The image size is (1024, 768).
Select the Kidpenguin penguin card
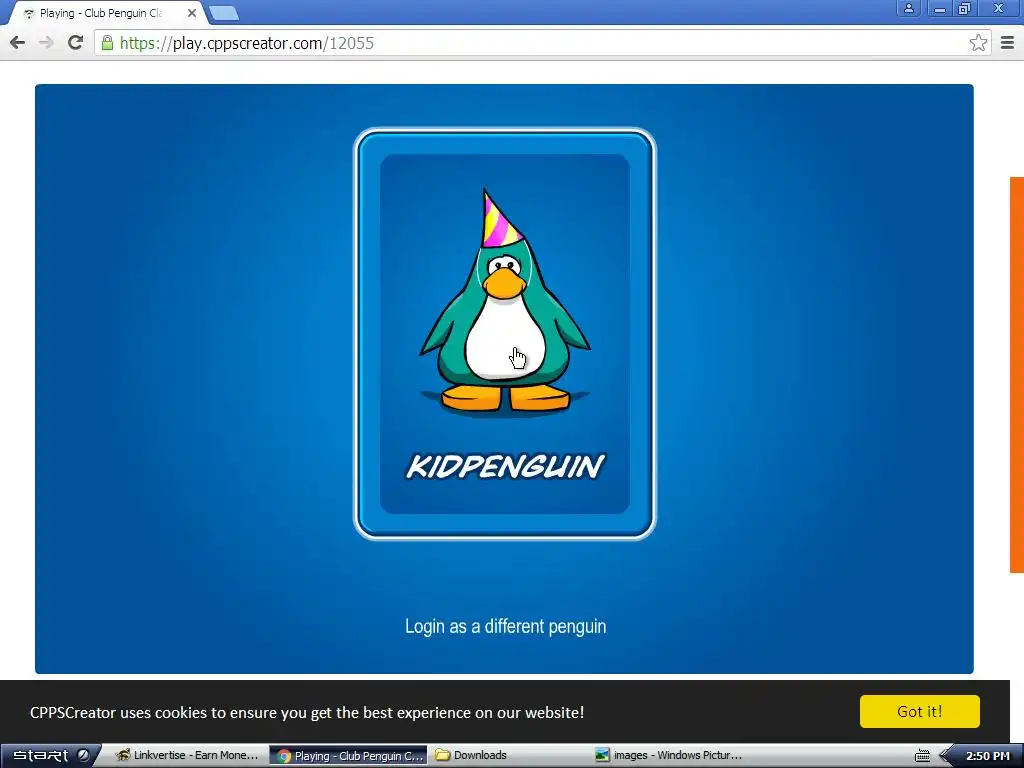(505, 334)
